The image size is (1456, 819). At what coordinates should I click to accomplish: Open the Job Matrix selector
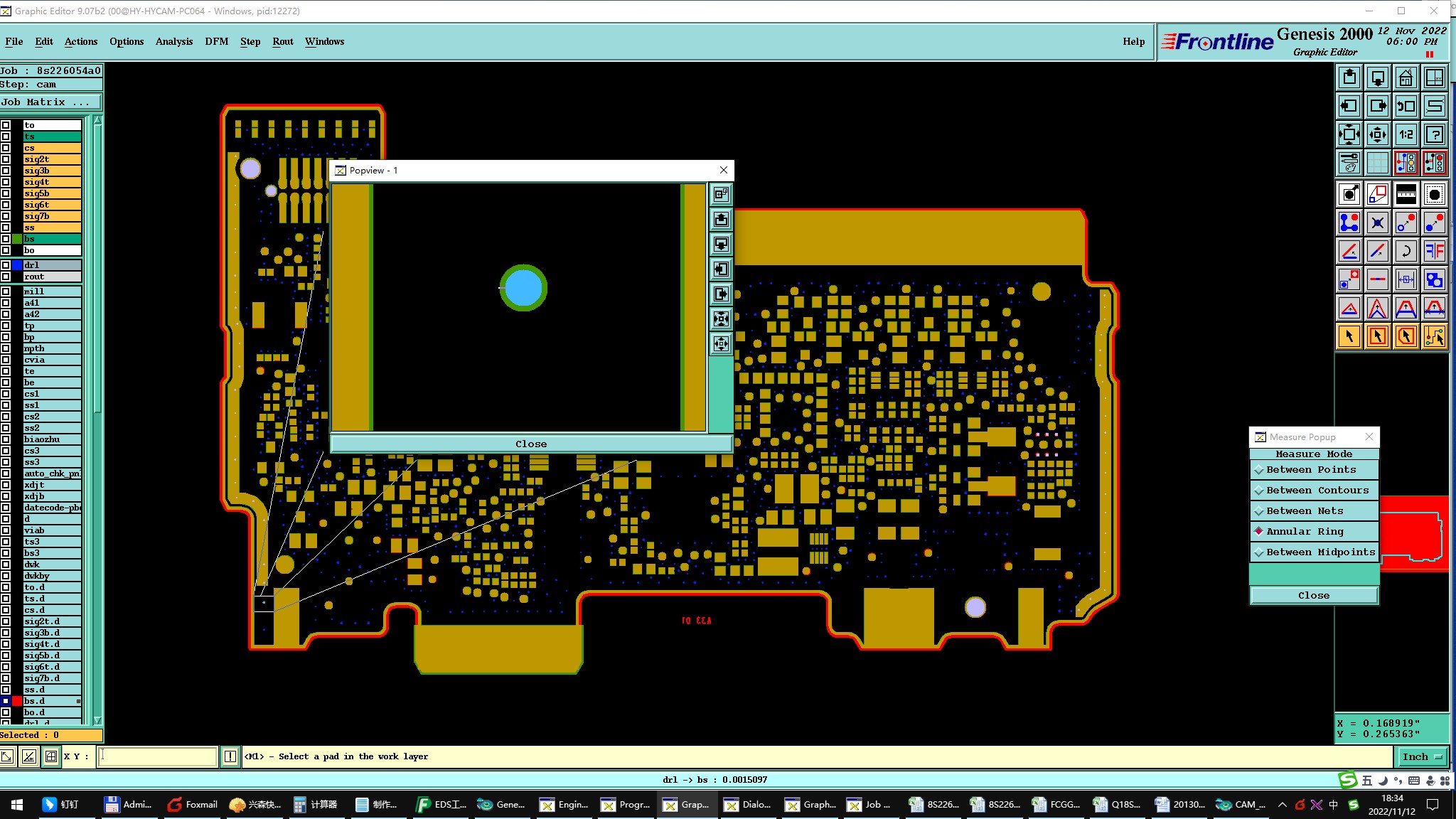(50, 102)
